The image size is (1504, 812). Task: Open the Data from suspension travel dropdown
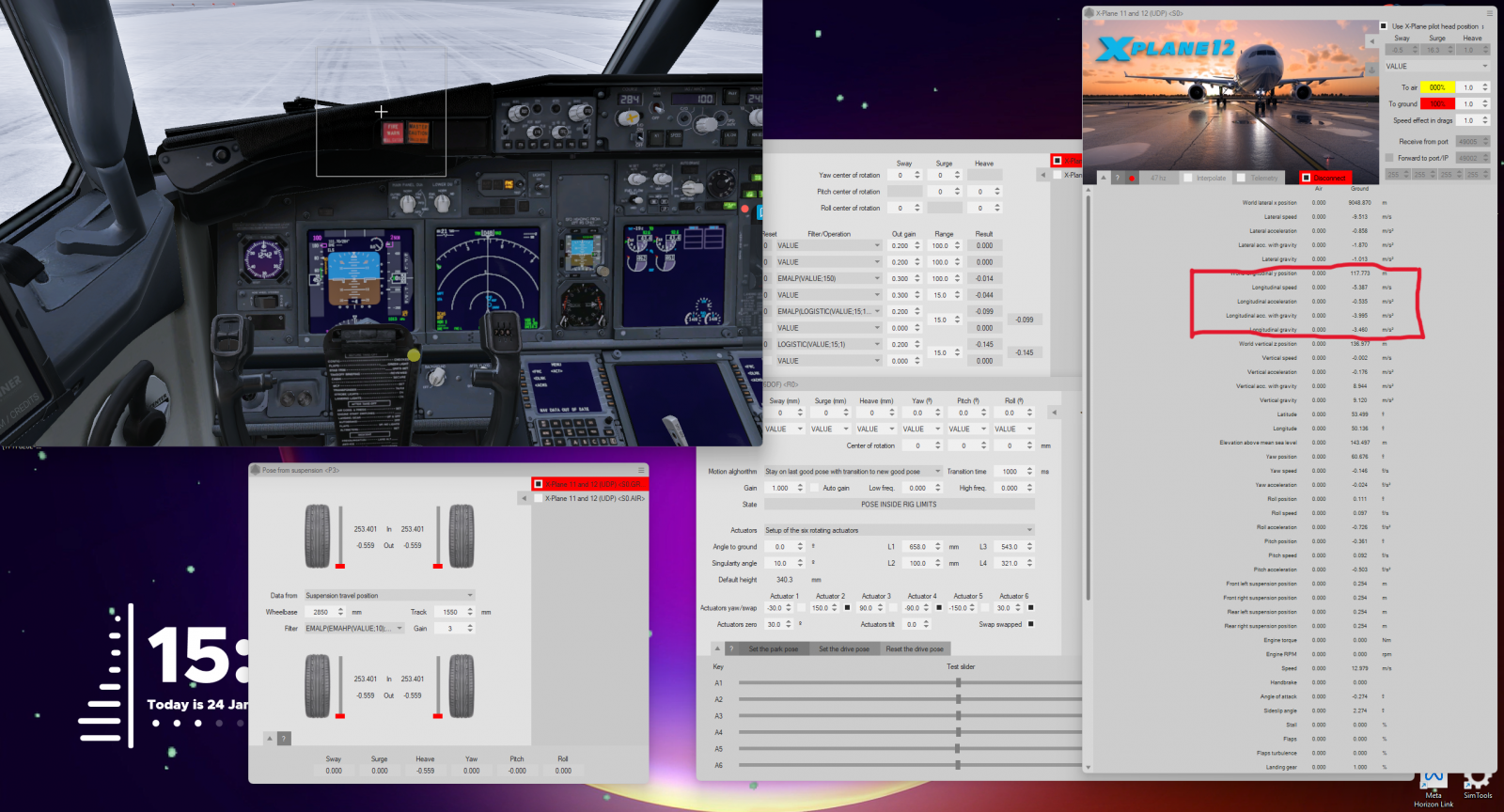(x=389, y=596)
